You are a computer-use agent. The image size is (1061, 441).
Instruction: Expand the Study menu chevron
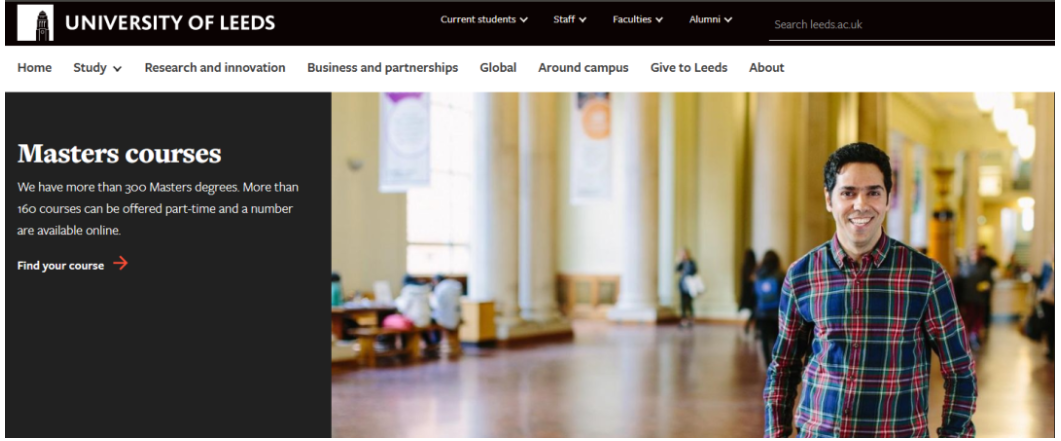pyautogui.click(x=118, y=68)
